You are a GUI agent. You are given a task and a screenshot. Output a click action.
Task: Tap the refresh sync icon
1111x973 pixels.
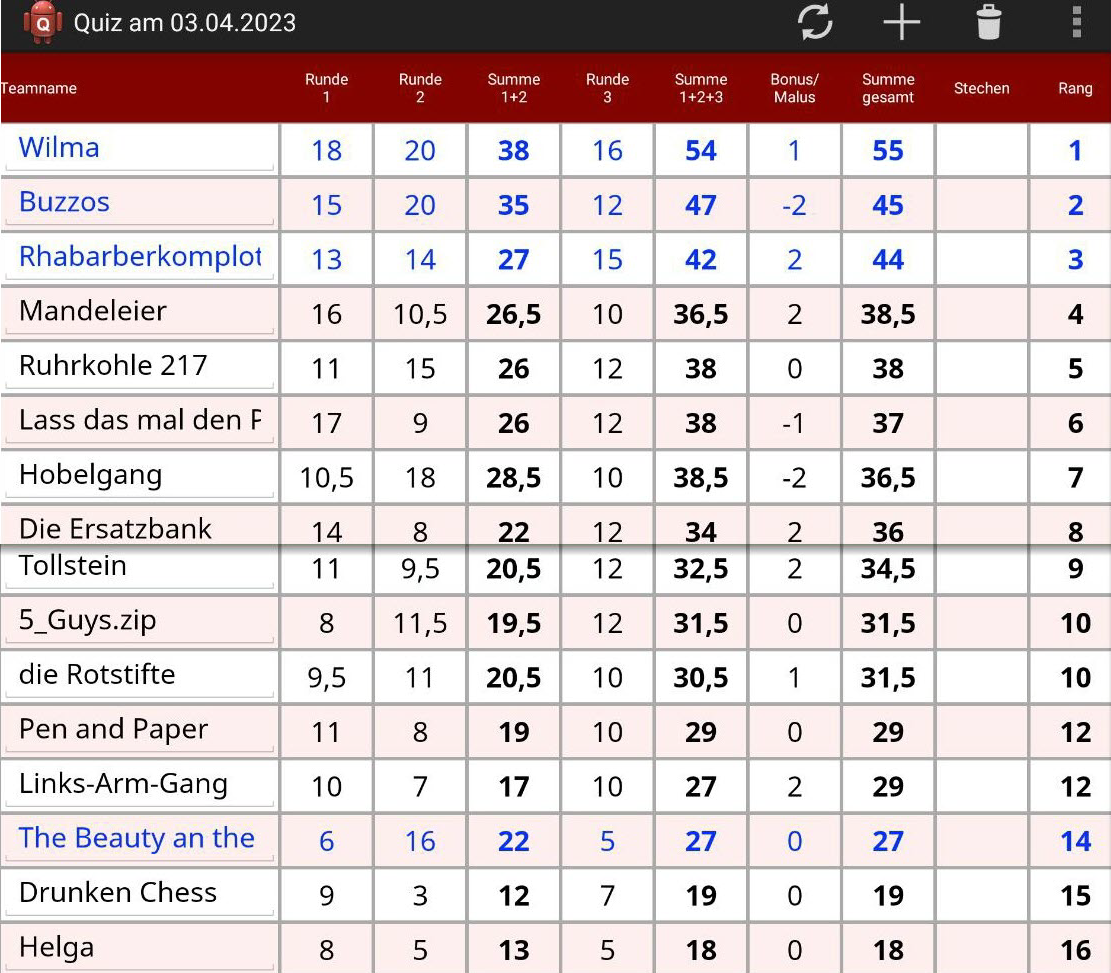coord(815,22)
